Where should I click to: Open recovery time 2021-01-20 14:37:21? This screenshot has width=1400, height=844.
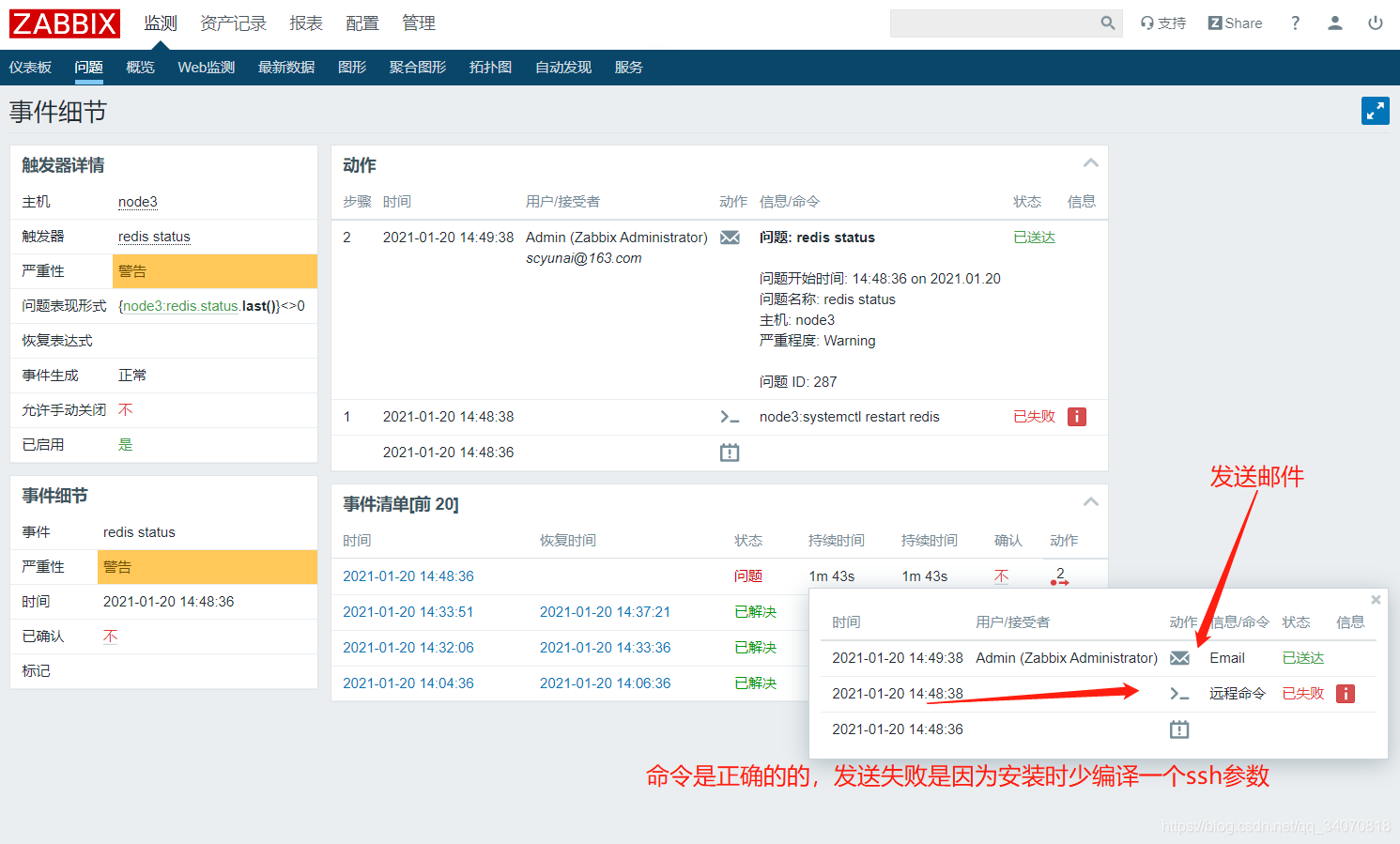605,612
